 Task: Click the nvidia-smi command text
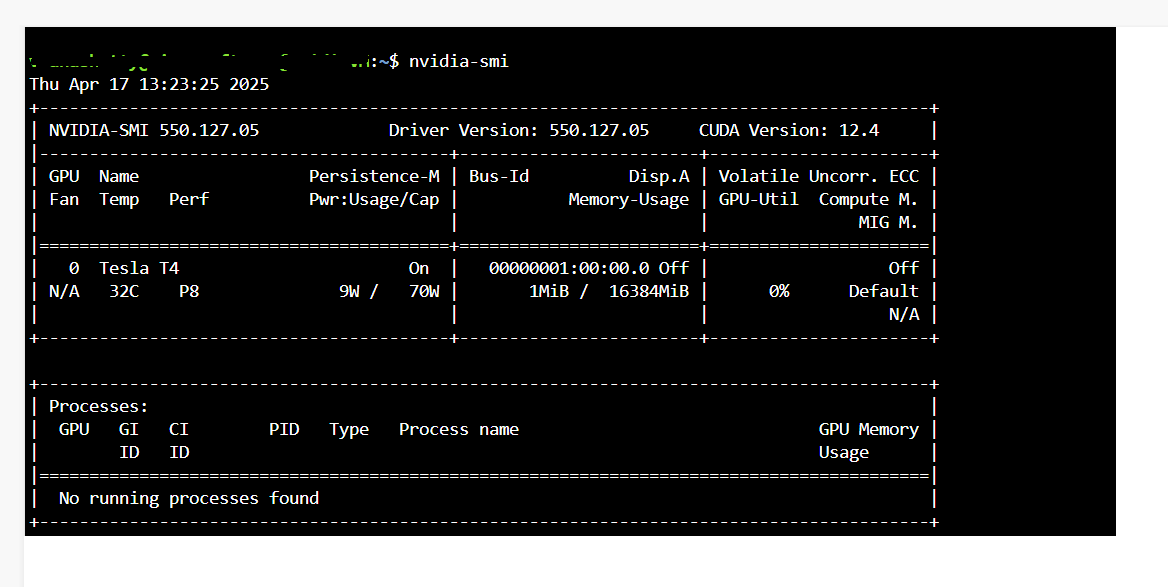point(459,61)
